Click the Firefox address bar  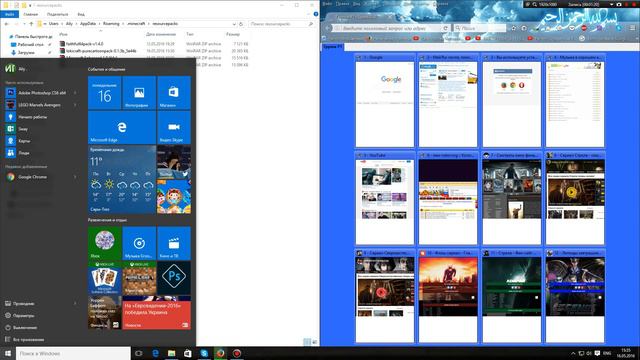(x=388, y=28)
